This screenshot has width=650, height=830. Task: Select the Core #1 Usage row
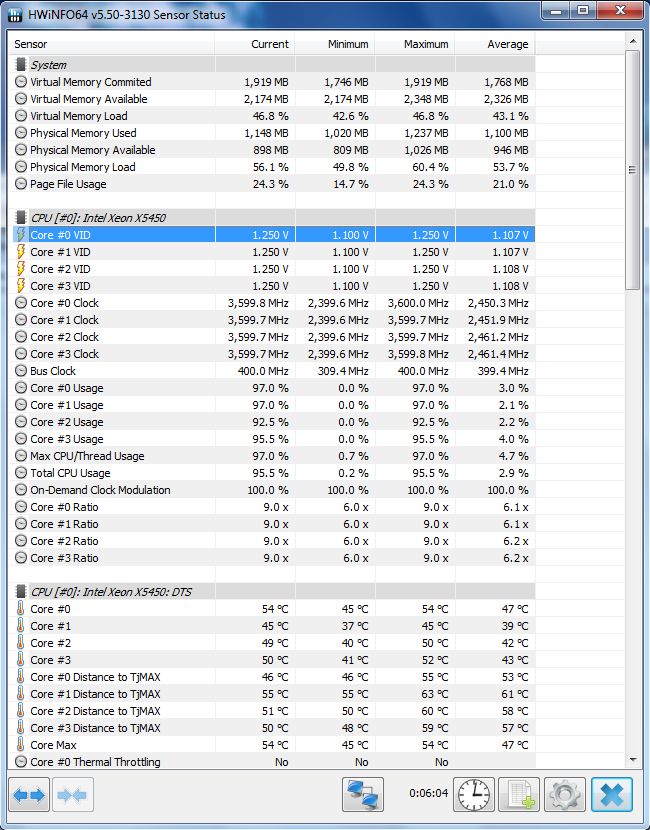click(x=272, y=404)
